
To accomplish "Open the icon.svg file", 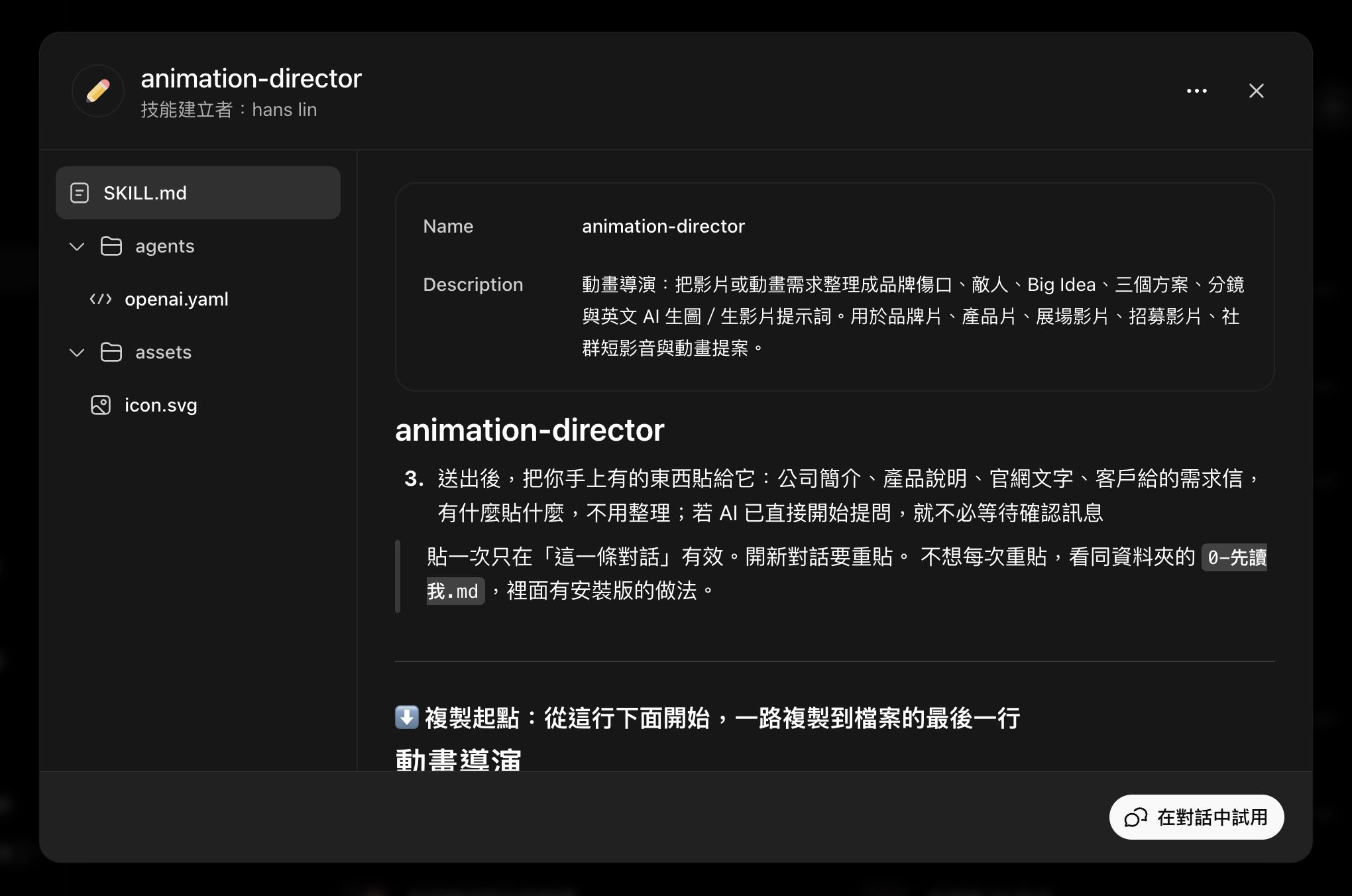I will (198, 405).
